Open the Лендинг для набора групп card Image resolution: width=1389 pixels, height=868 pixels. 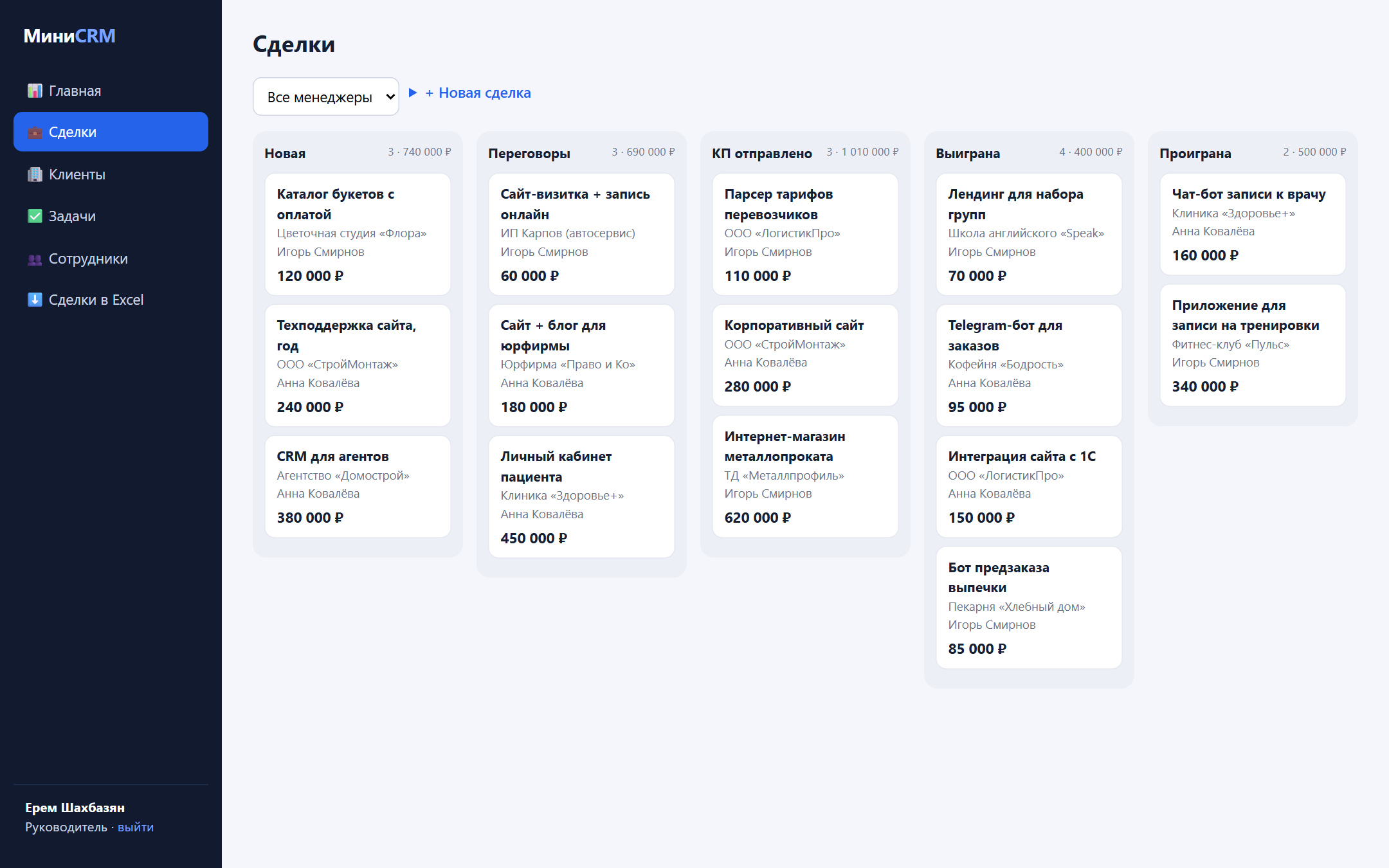coord(1029,235)
